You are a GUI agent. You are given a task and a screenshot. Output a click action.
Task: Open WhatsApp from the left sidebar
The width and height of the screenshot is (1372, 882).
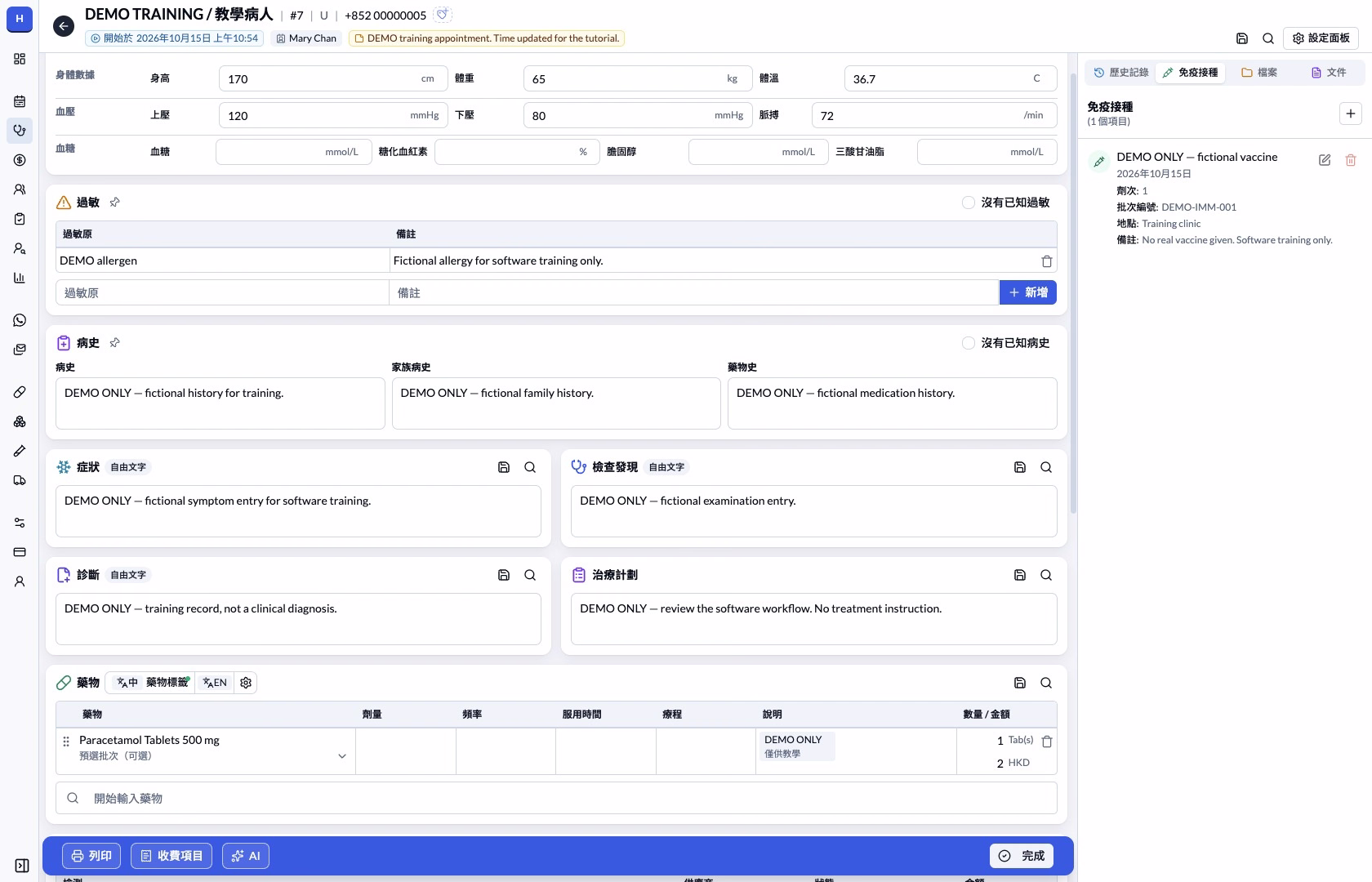tap(20, 320)
